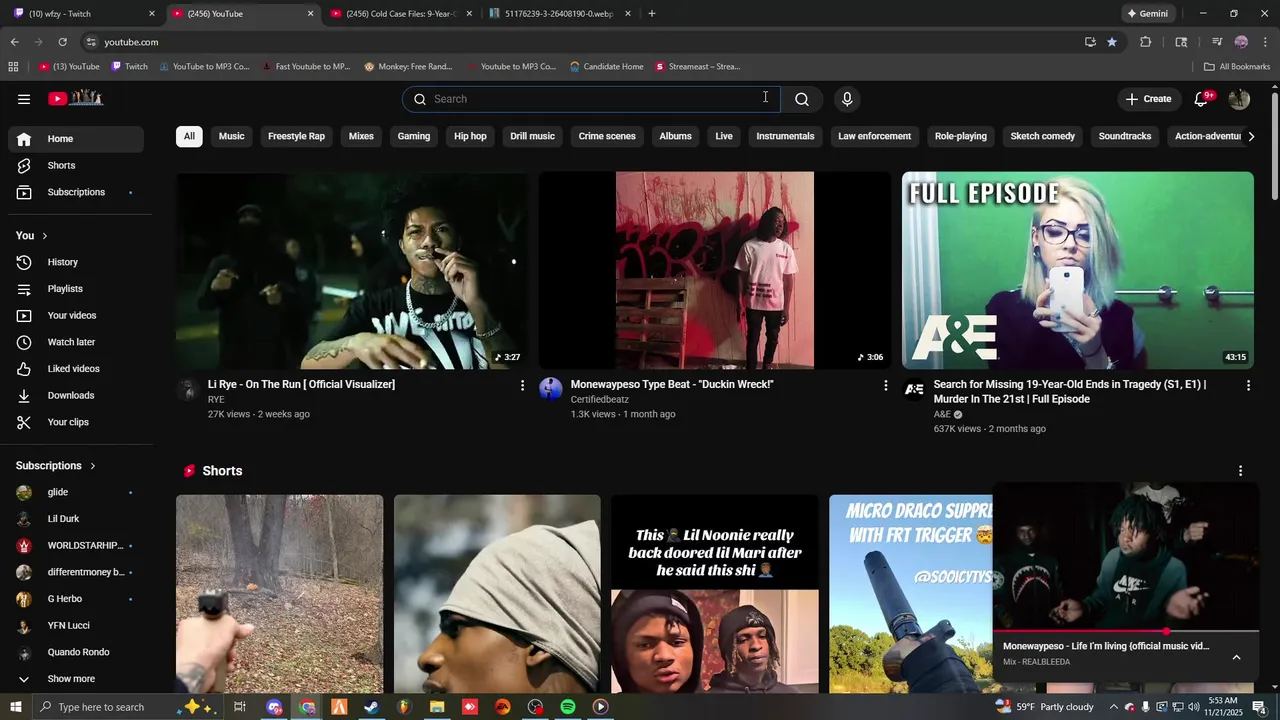Open All Bookmarks folder

click(1237, 67)
